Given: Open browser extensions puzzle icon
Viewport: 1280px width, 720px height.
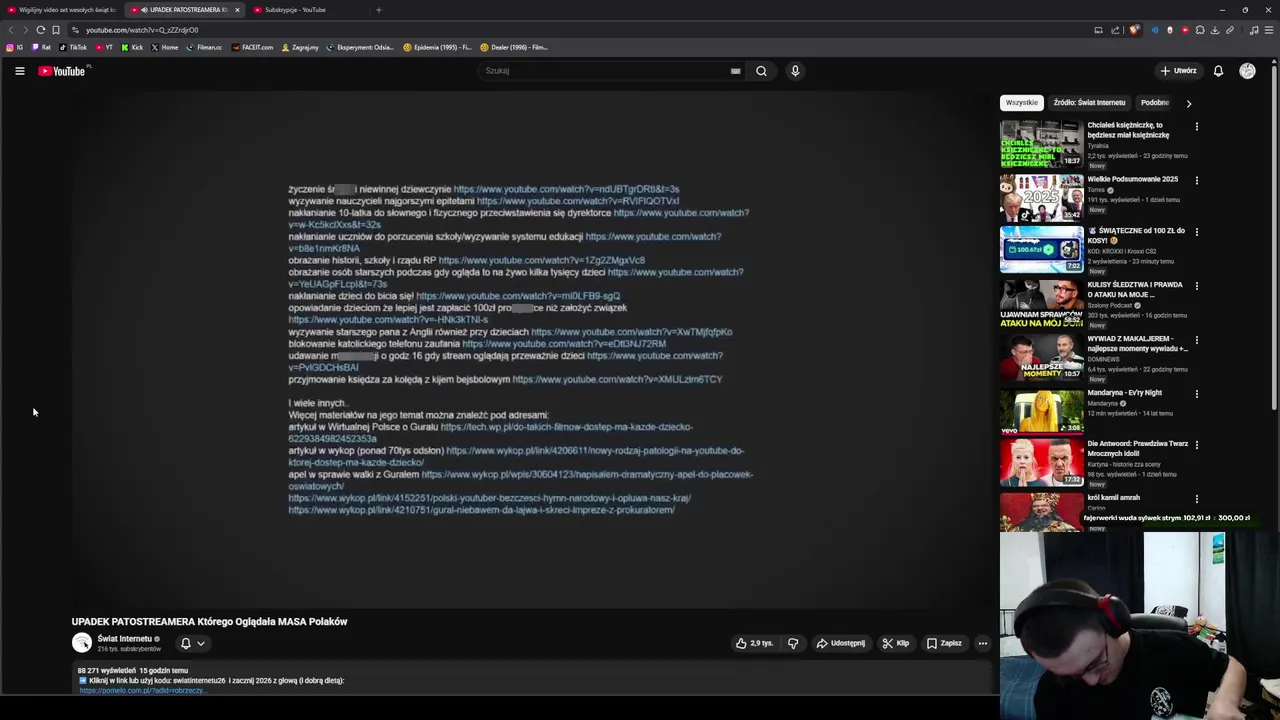Looking at the screenshot, I should point(1200,30).
